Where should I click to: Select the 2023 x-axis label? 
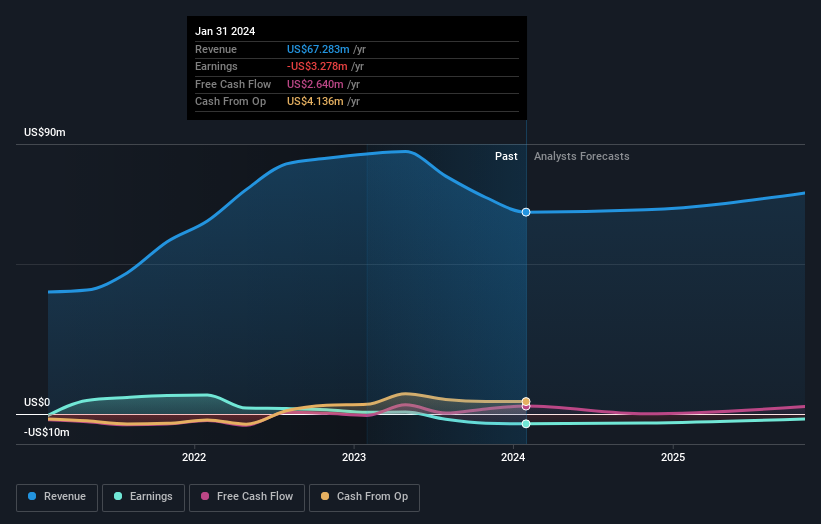(x=354, y=458)
